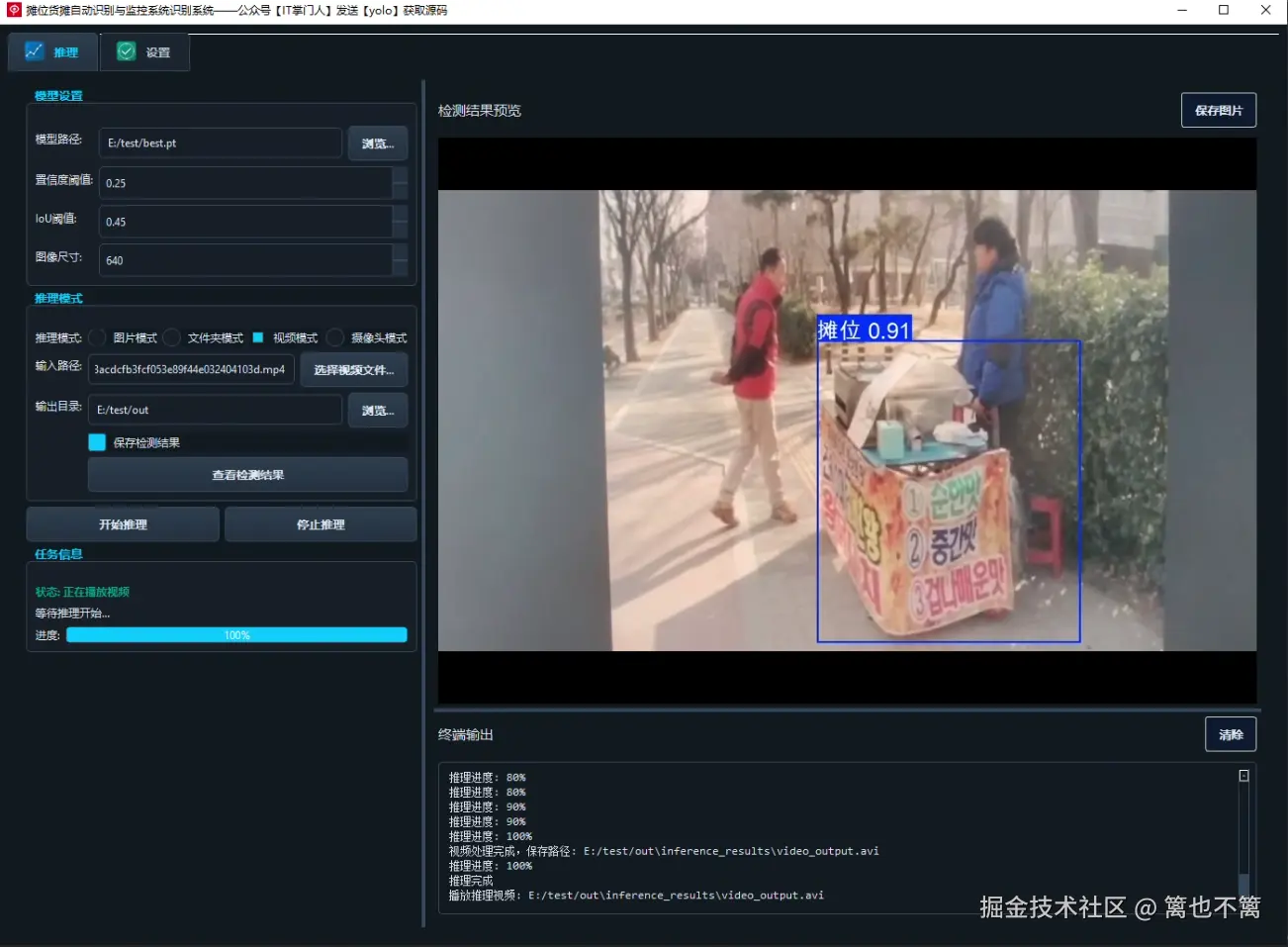The height and width of the screenshot is (947, 1288).
Task: Maximize the application window
Action: (x=1224, y=10)
